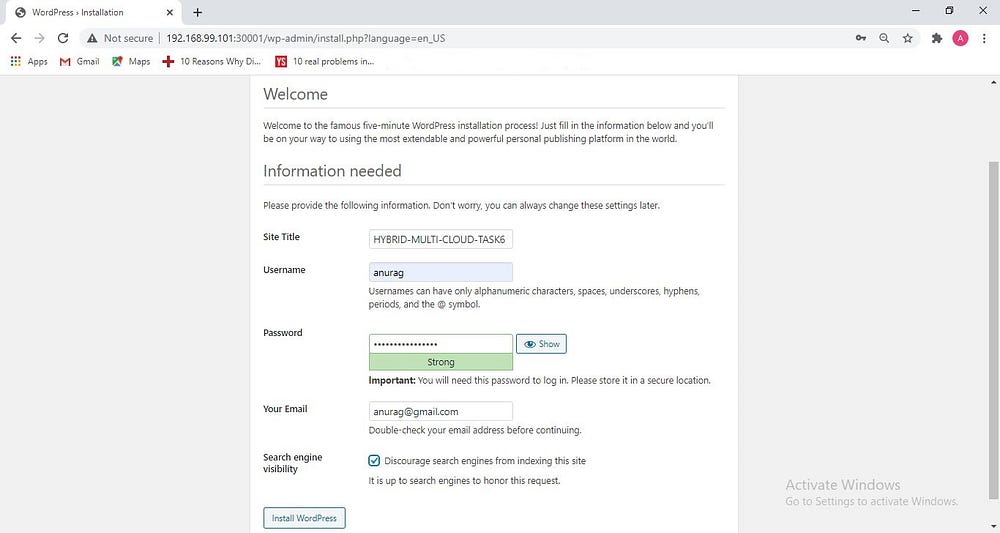Viewport: 1000px width, 533px height.
Task: Click the Strong password strength indicator
Action: [441, 362]
